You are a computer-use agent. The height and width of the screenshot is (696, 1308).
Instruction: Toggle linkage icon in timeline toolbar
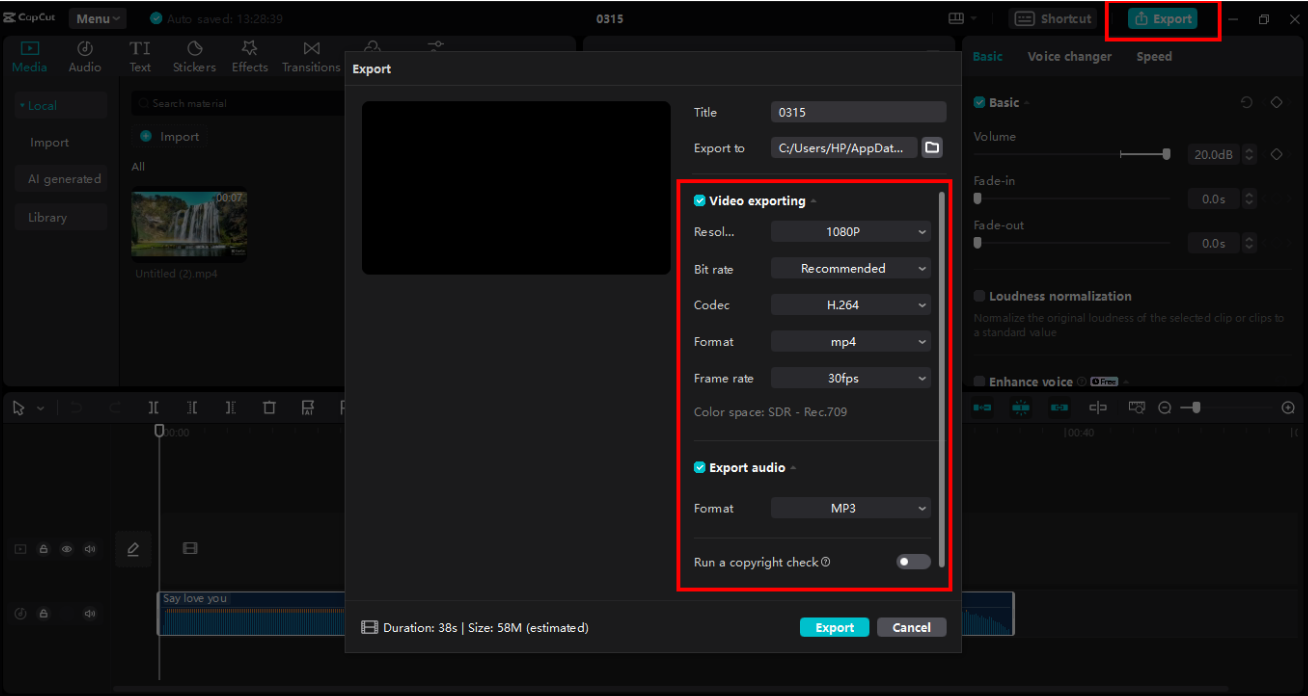(1059, 408)
